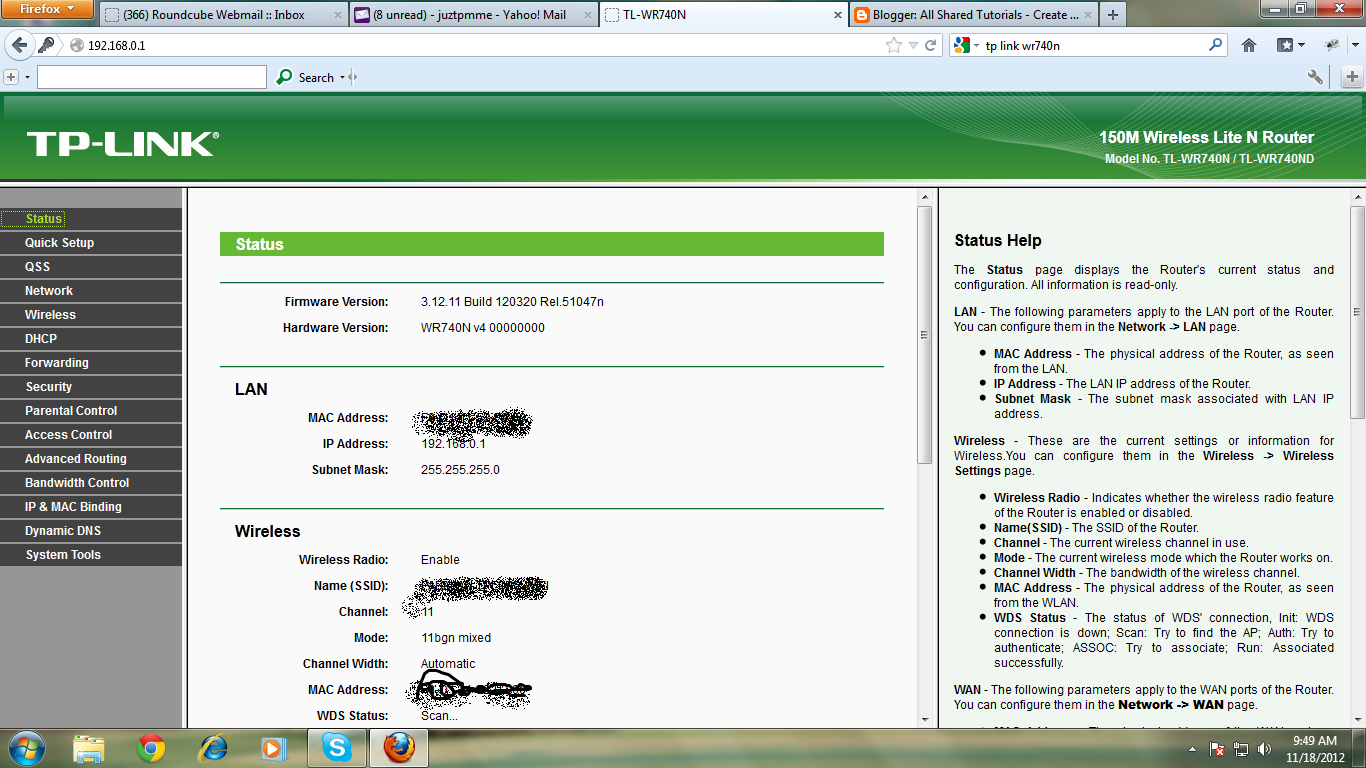Switch to the Yahoo! Mail tab

click(473, 15)
